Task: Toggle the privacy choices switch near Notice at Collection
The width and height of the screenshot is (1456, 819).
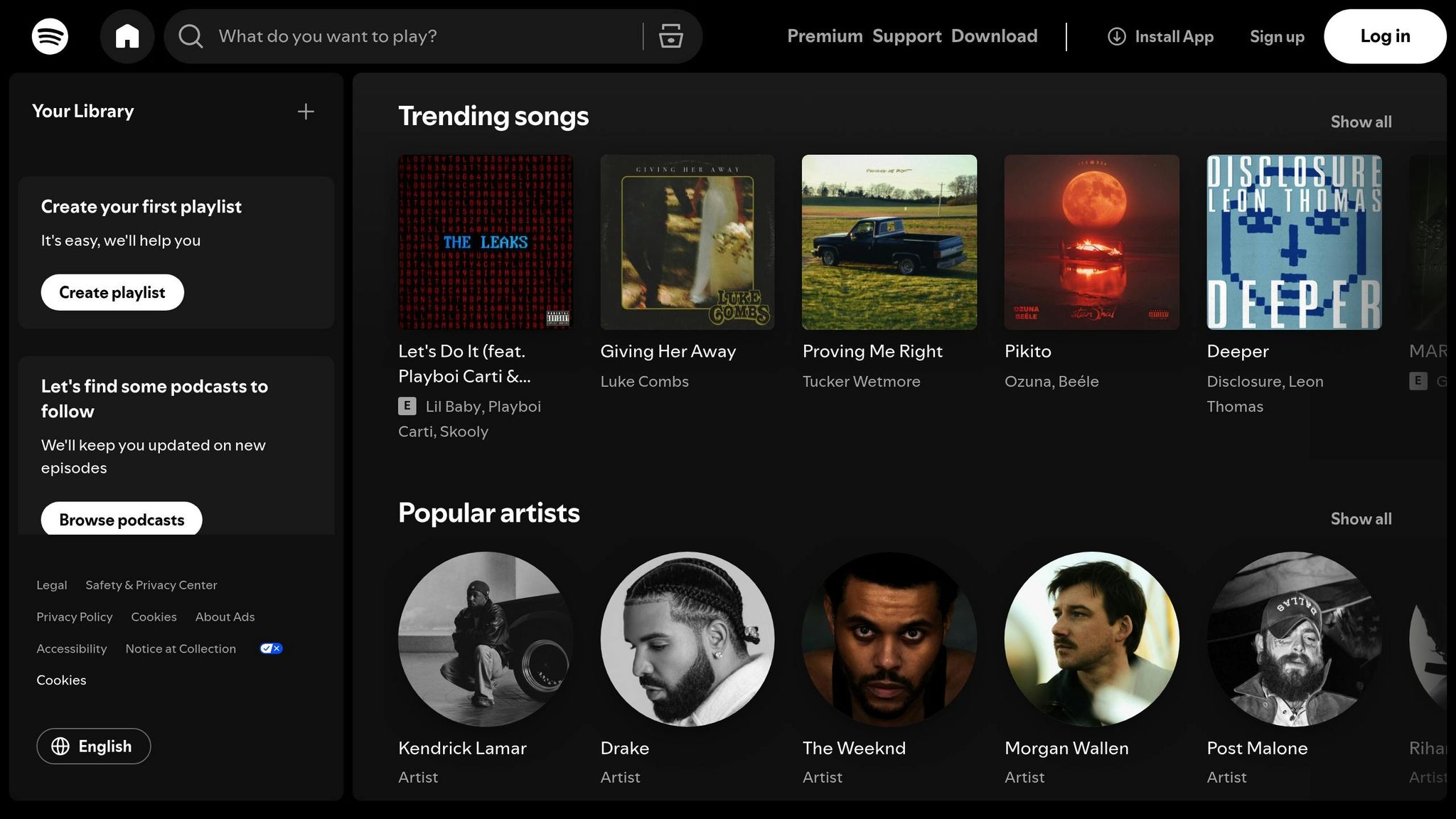Action: pos(270,648)
